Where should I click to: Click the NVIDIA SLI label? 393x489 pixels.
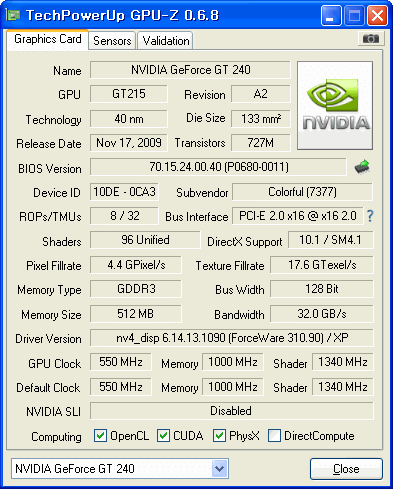(54, 412)
